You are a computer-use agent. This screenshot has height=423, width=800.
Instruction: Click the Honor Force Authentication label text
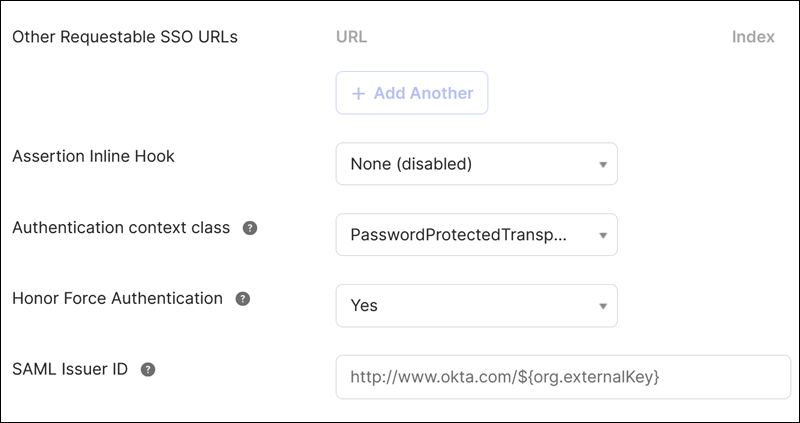[x=117, y=298]
